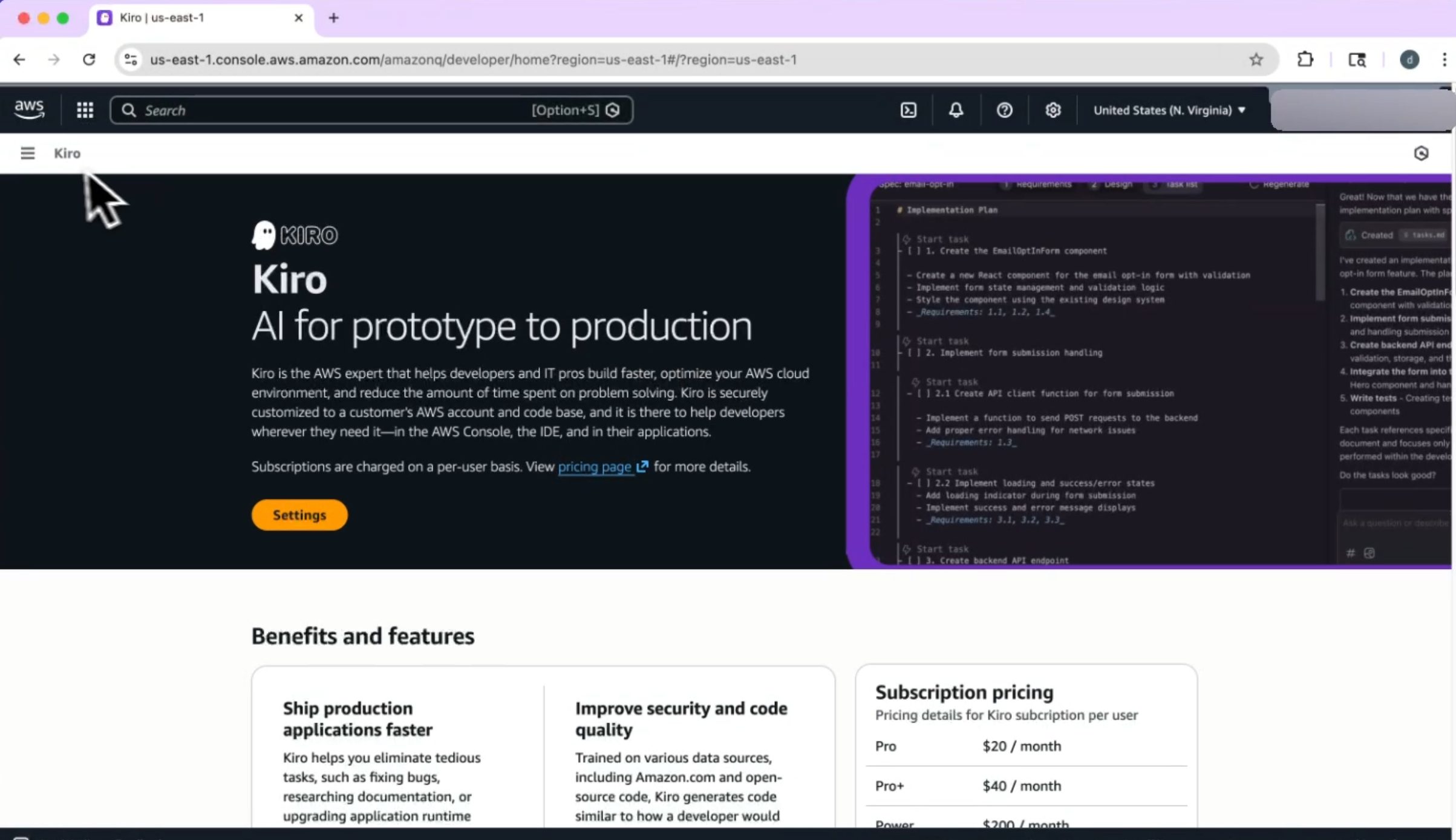Open the pricing page link

tap(595, 466)
